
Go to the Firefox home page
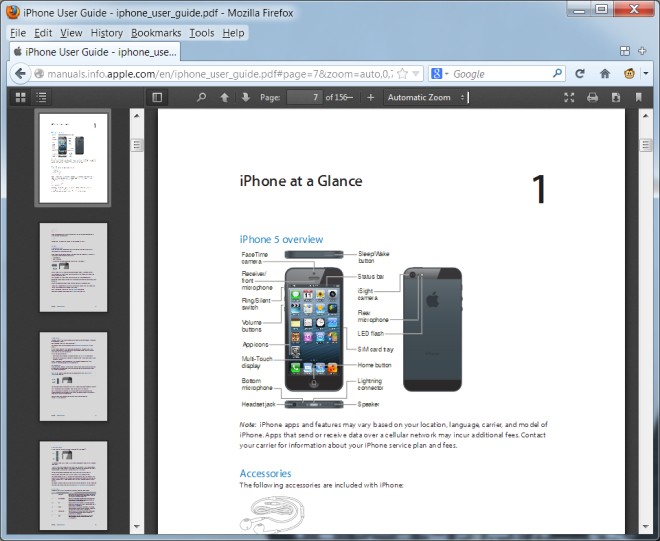click(605, 74)
